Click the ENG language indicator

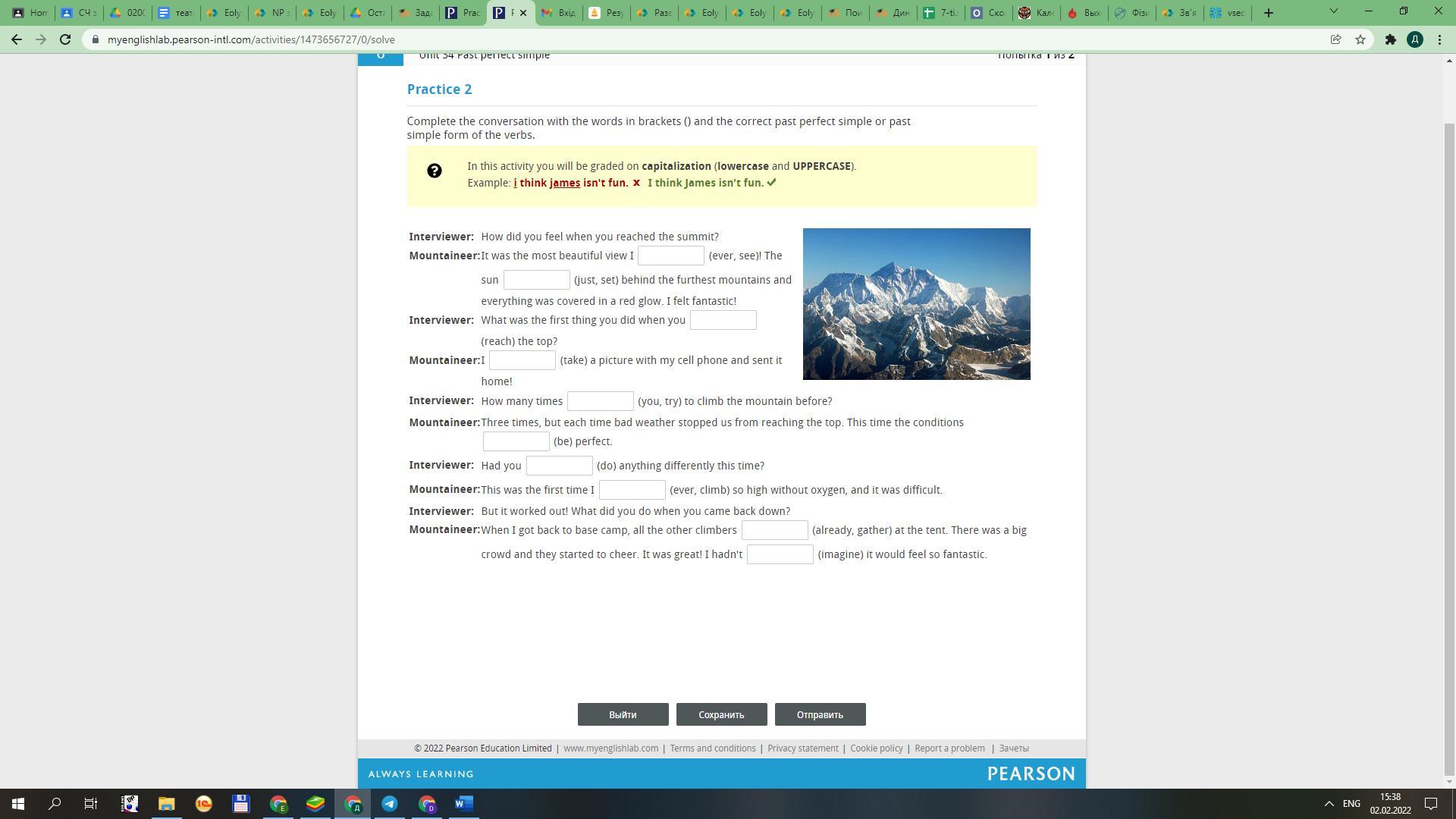tap(1351, 804)
